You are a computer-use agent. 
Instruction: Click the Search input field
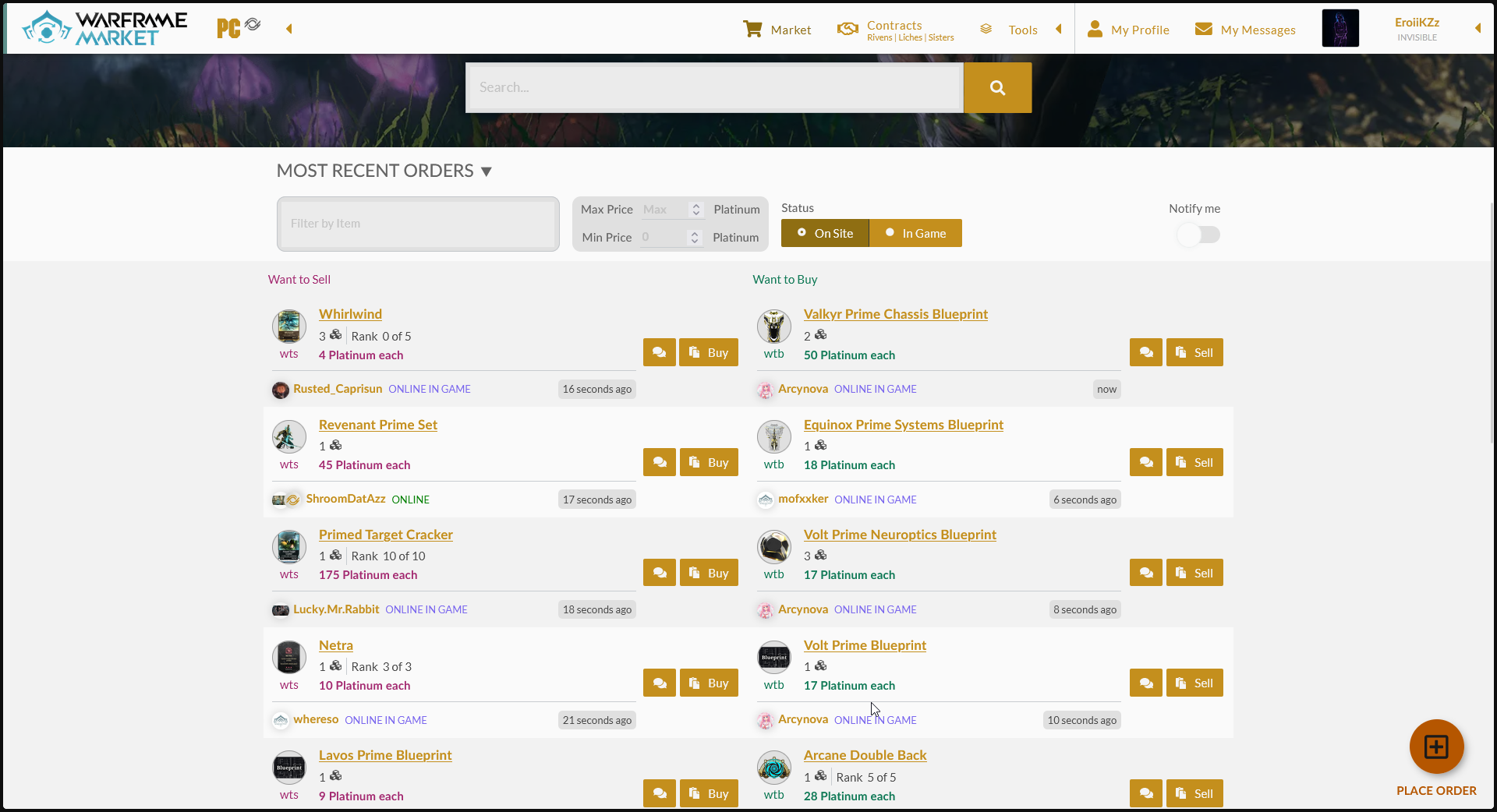coord(715,87)
